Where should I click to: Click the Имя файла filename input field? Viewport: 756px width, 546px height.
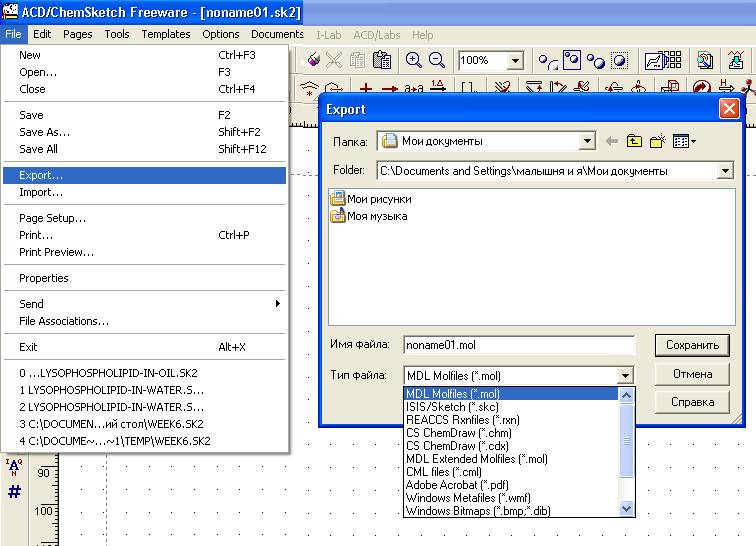519,345
